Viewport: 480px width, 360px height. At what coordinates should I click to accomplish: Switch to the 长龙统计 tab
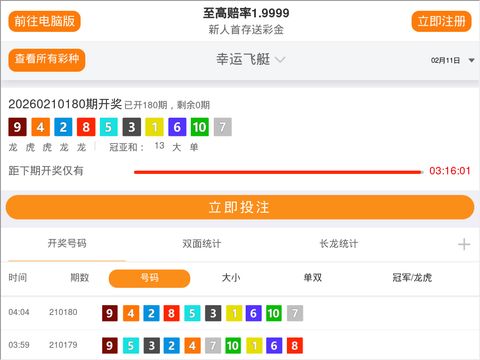(x=339, y=244)
